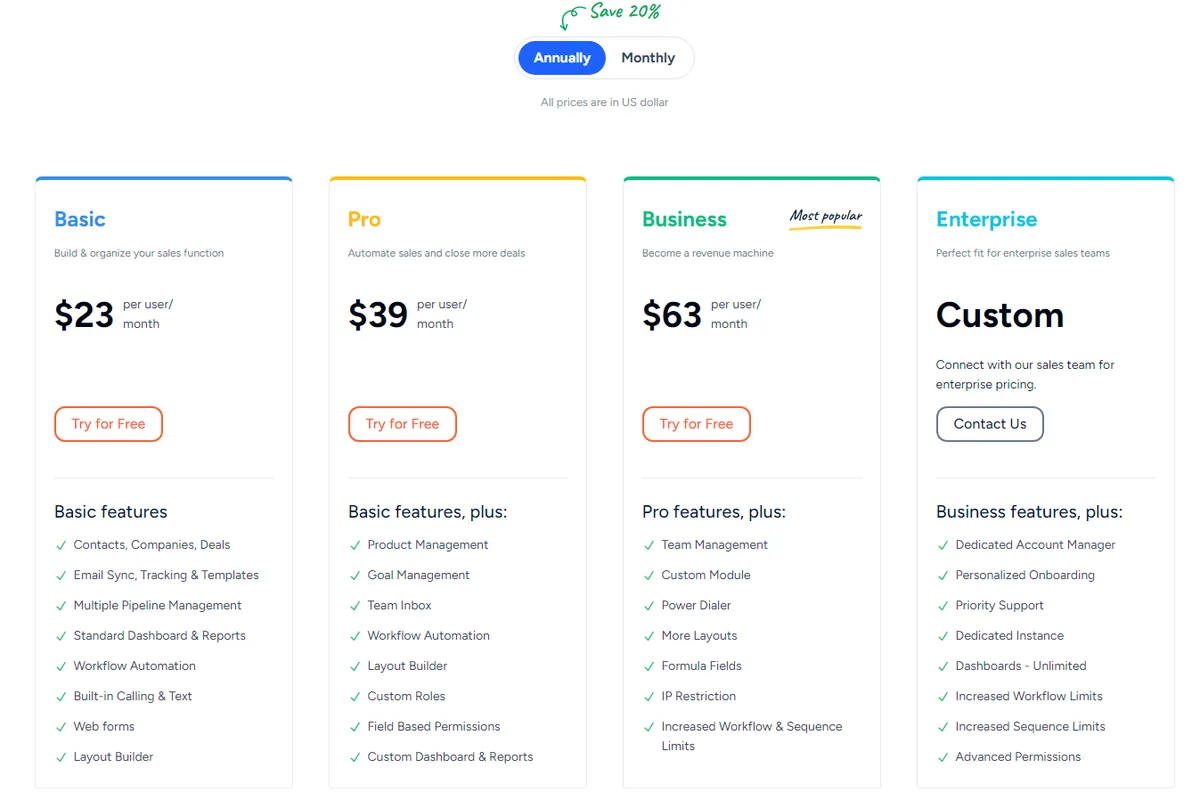
Task: Click the Most popular highlight on Business plan
Action: [x=825, y=216]
